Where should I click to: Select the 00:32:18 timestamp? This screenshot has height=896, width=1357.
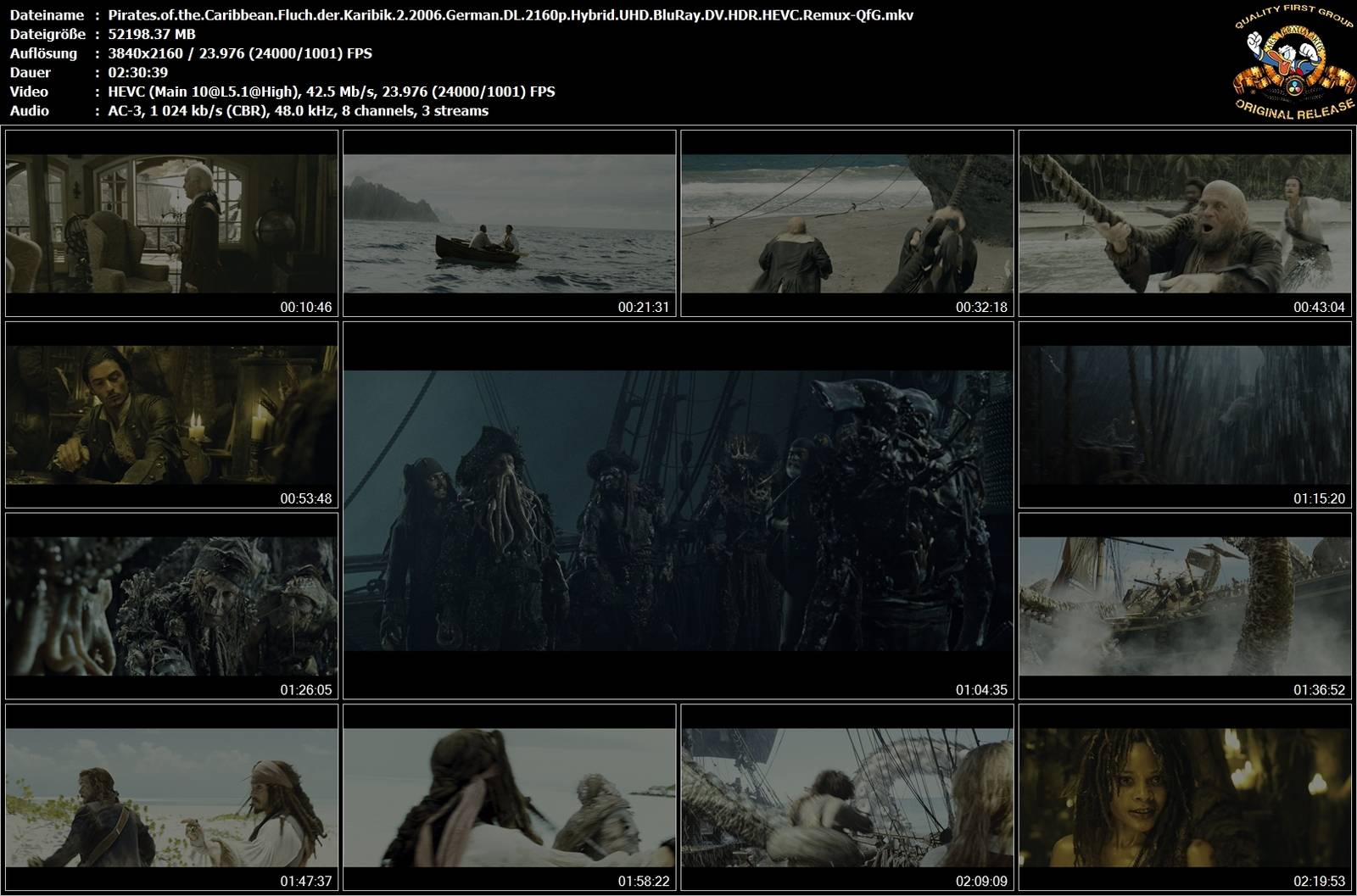pos(981,308)
